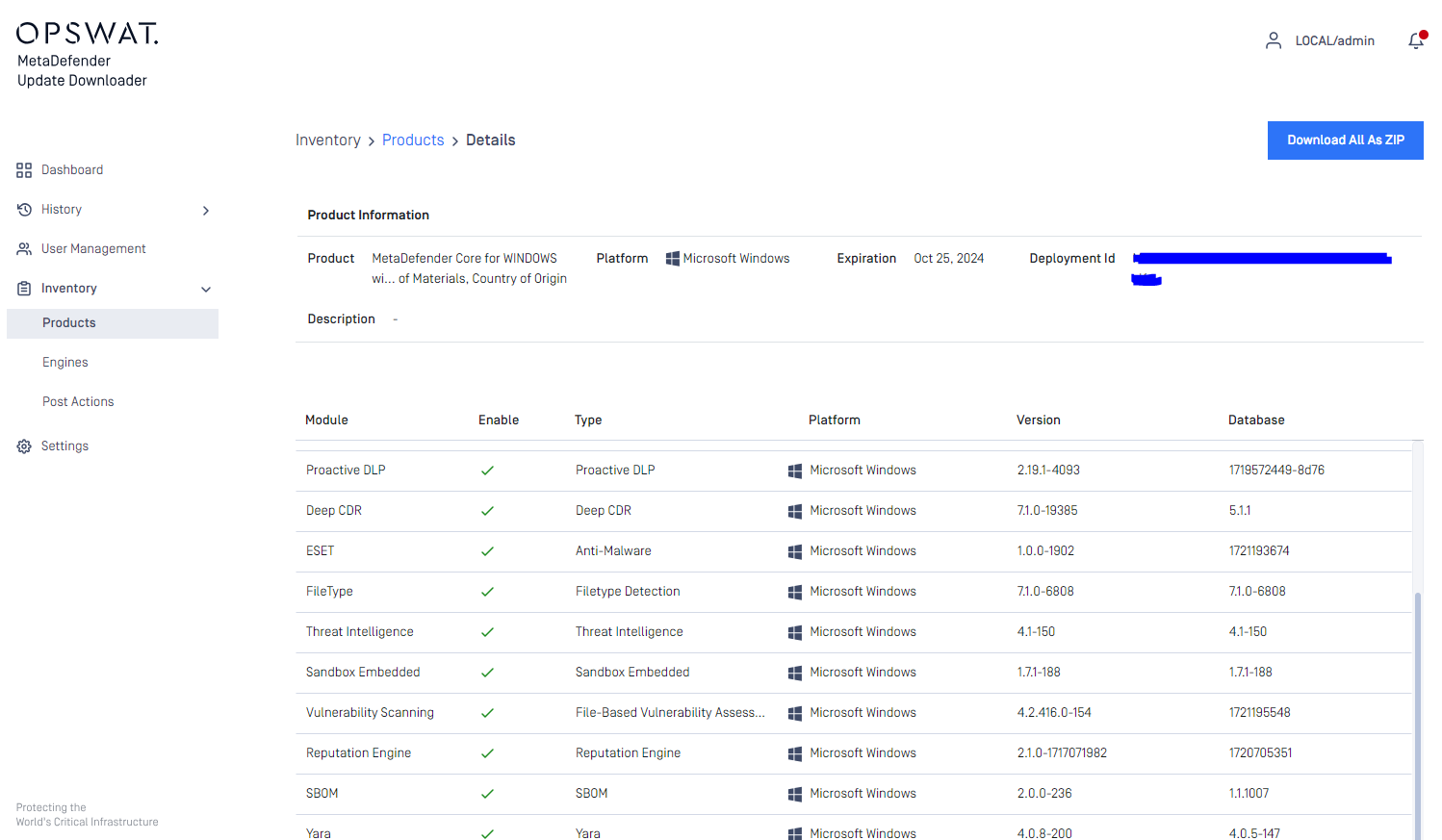Select Products in the sidebar
The height and width of the screenshot is (840, 1442).
[x=113, y=323]
